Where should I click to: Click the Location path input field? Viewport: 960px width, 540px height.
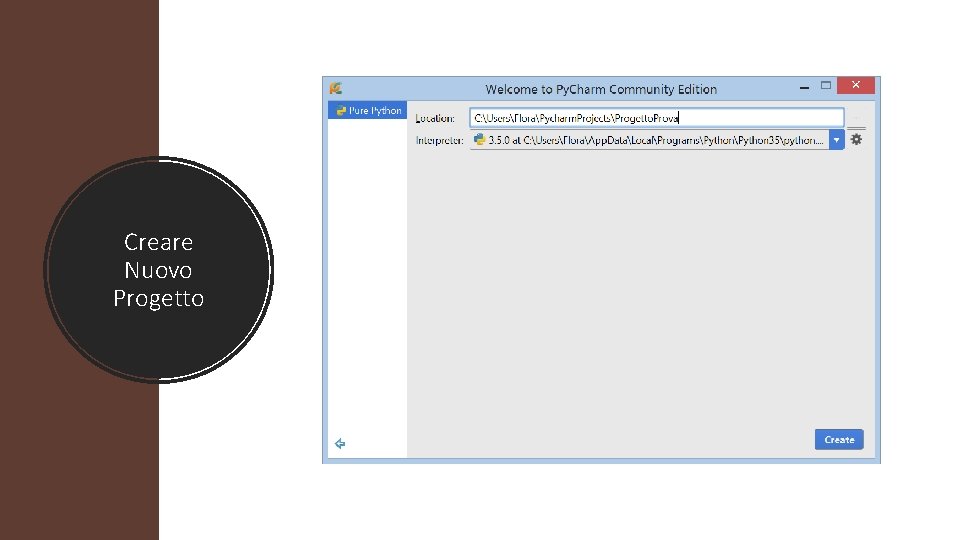click(x=656, y=118)
